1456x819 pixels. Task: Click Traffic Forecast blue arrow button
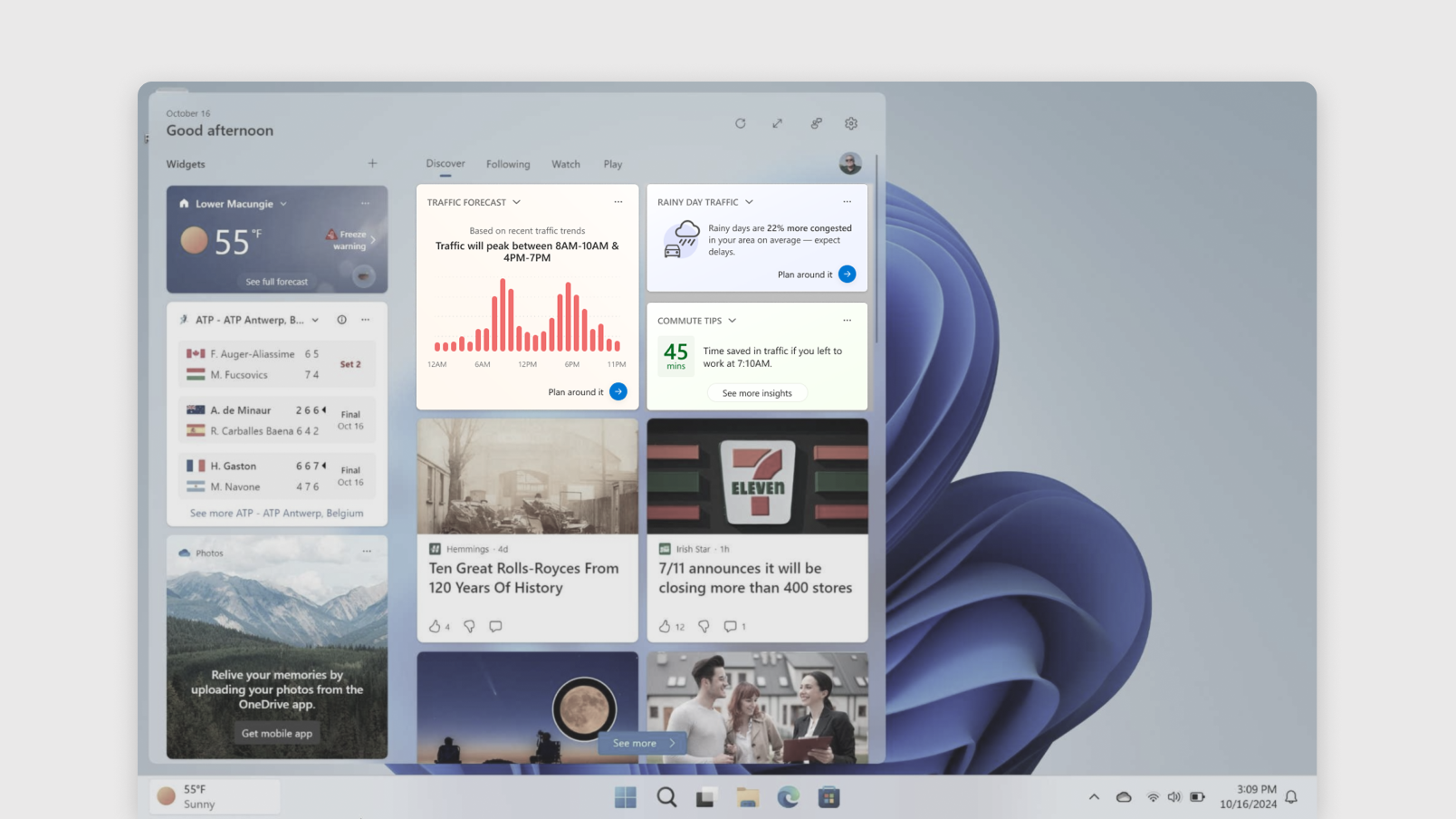[x=618, y=391]
